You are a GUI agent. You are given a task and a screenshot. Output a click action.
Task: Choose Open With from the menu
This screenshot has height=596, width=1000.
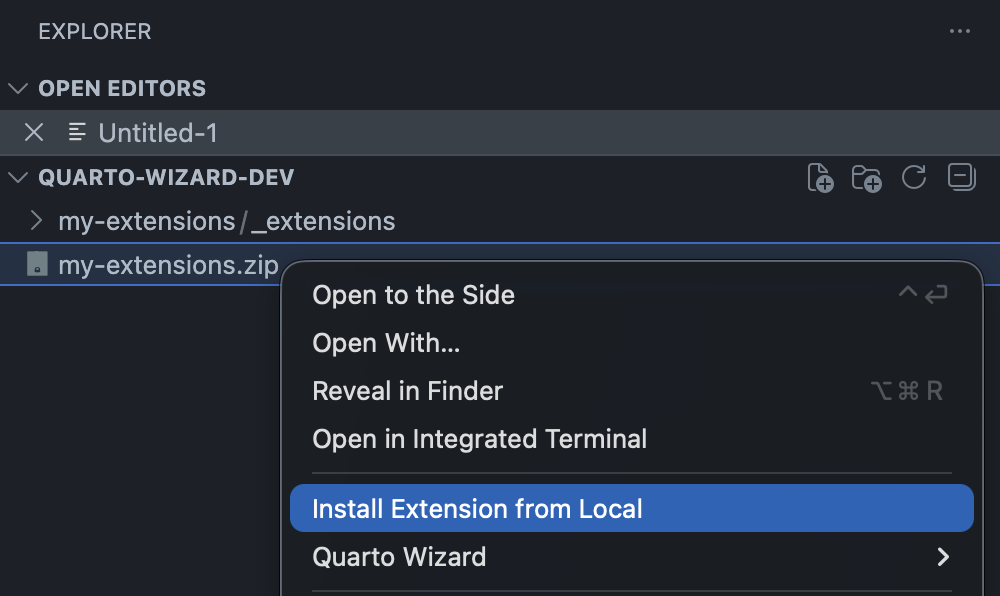pos(386,343)
